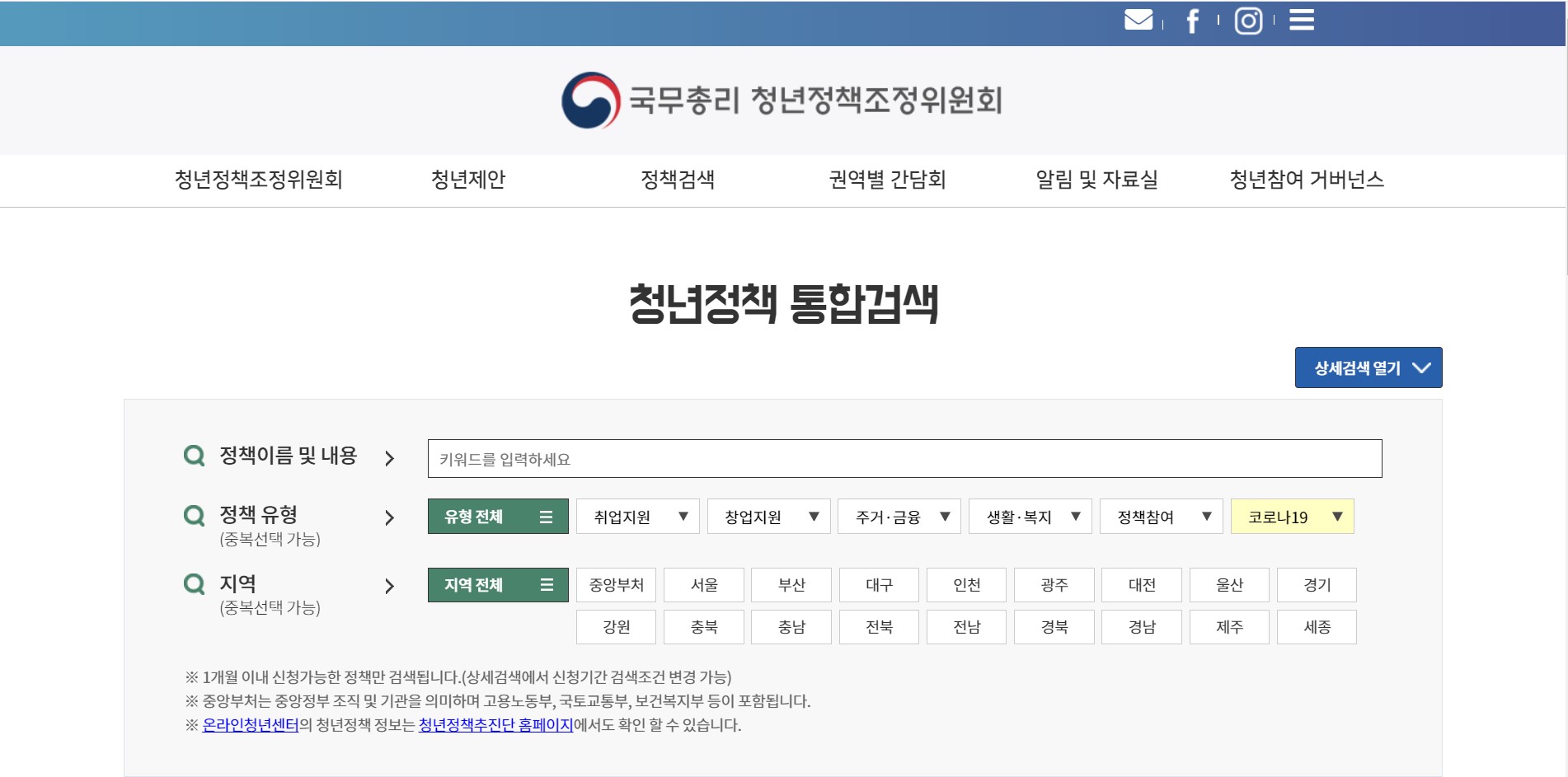Click the 청년정책 통합검색 heading
The image size is (1568, 777).
[x=783, y=304]
